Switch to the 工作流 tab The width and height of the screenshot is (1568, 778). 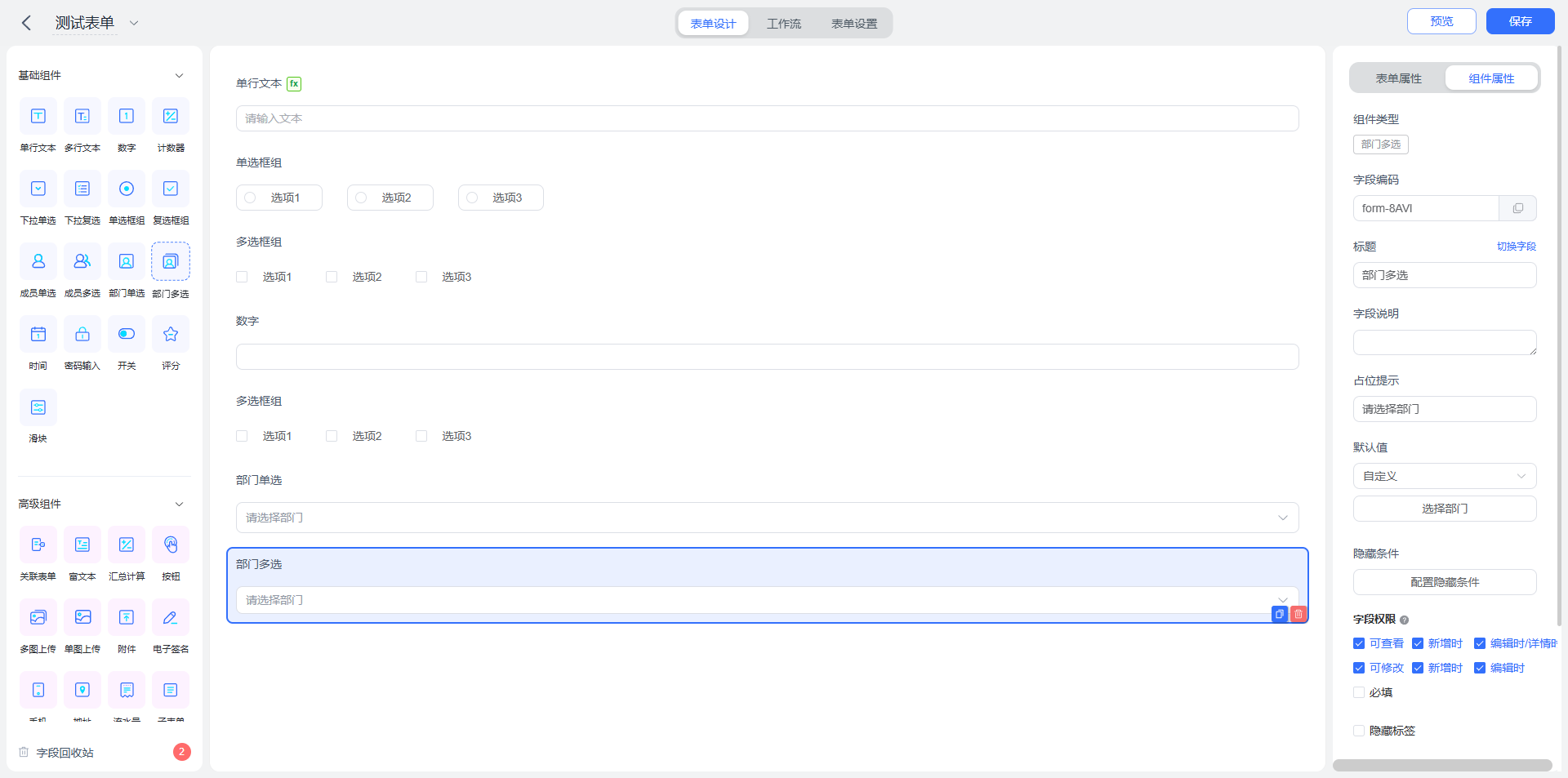pyautogui.click(x=783, y=24)
